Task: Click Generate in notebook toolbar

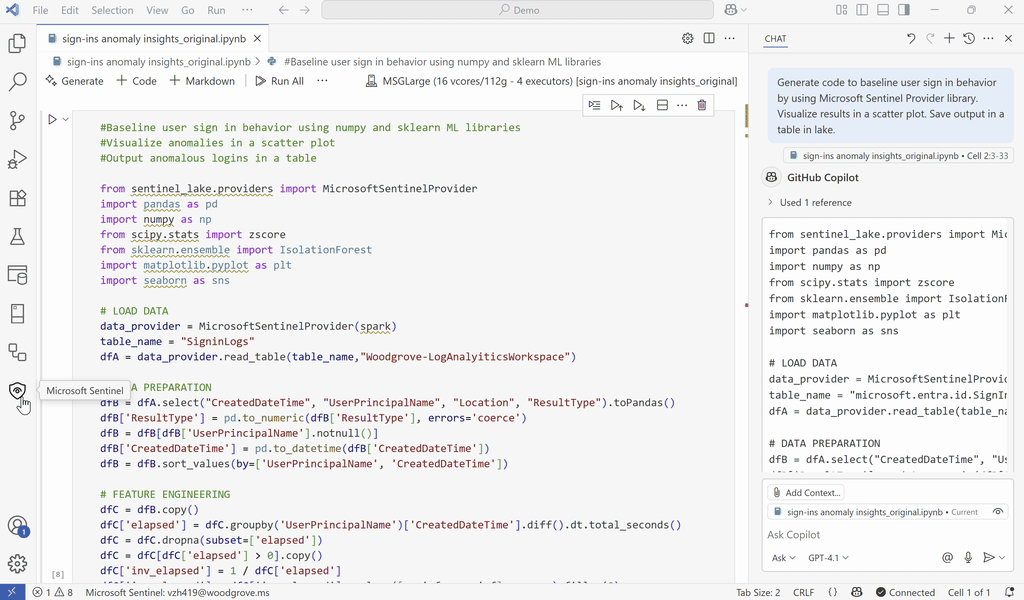Action: (74, 81)
